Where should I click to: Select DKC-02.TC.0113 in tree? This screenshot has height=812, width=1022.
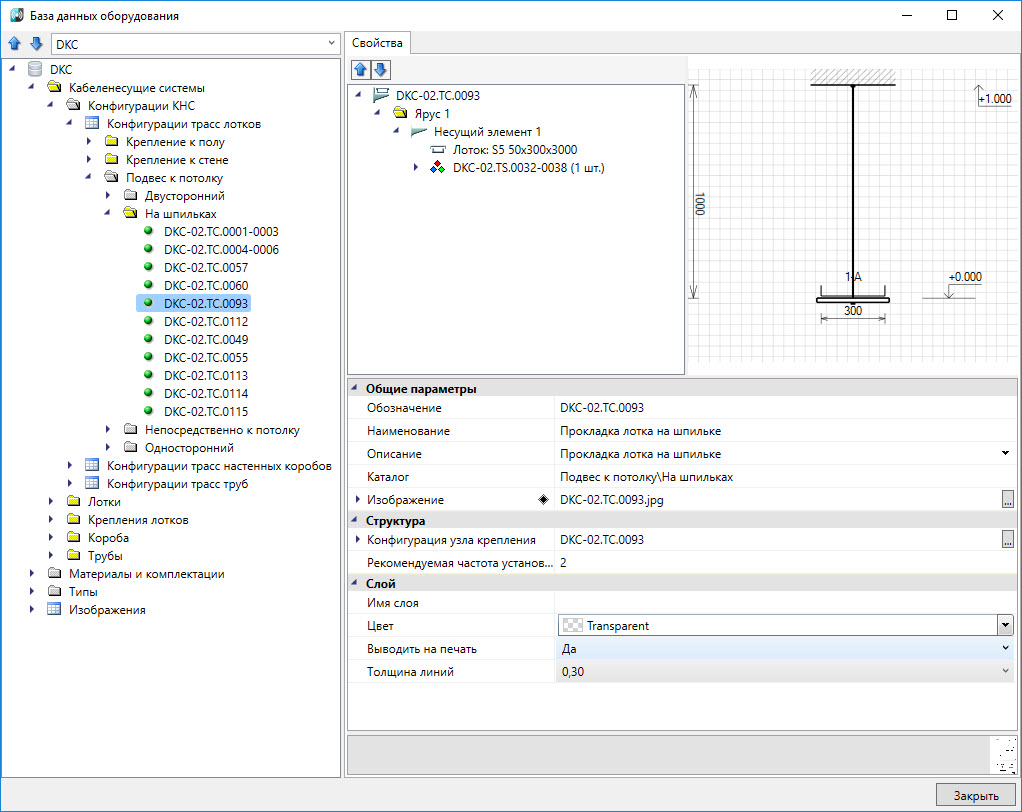[x=206, y=375]
